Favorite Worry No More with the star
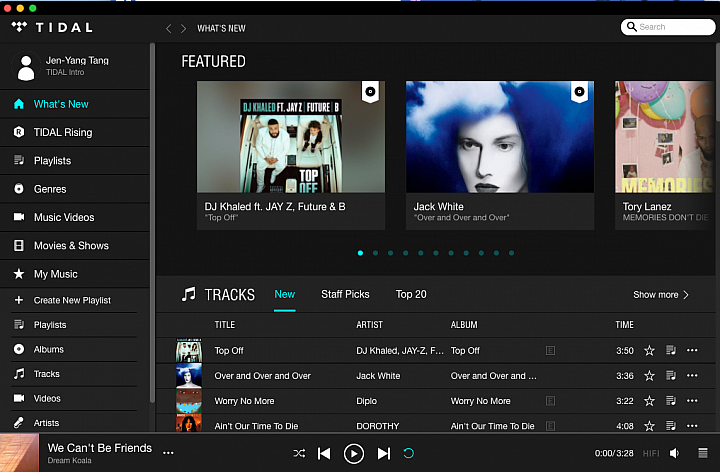Screen dimensions: 720x472 649,401
